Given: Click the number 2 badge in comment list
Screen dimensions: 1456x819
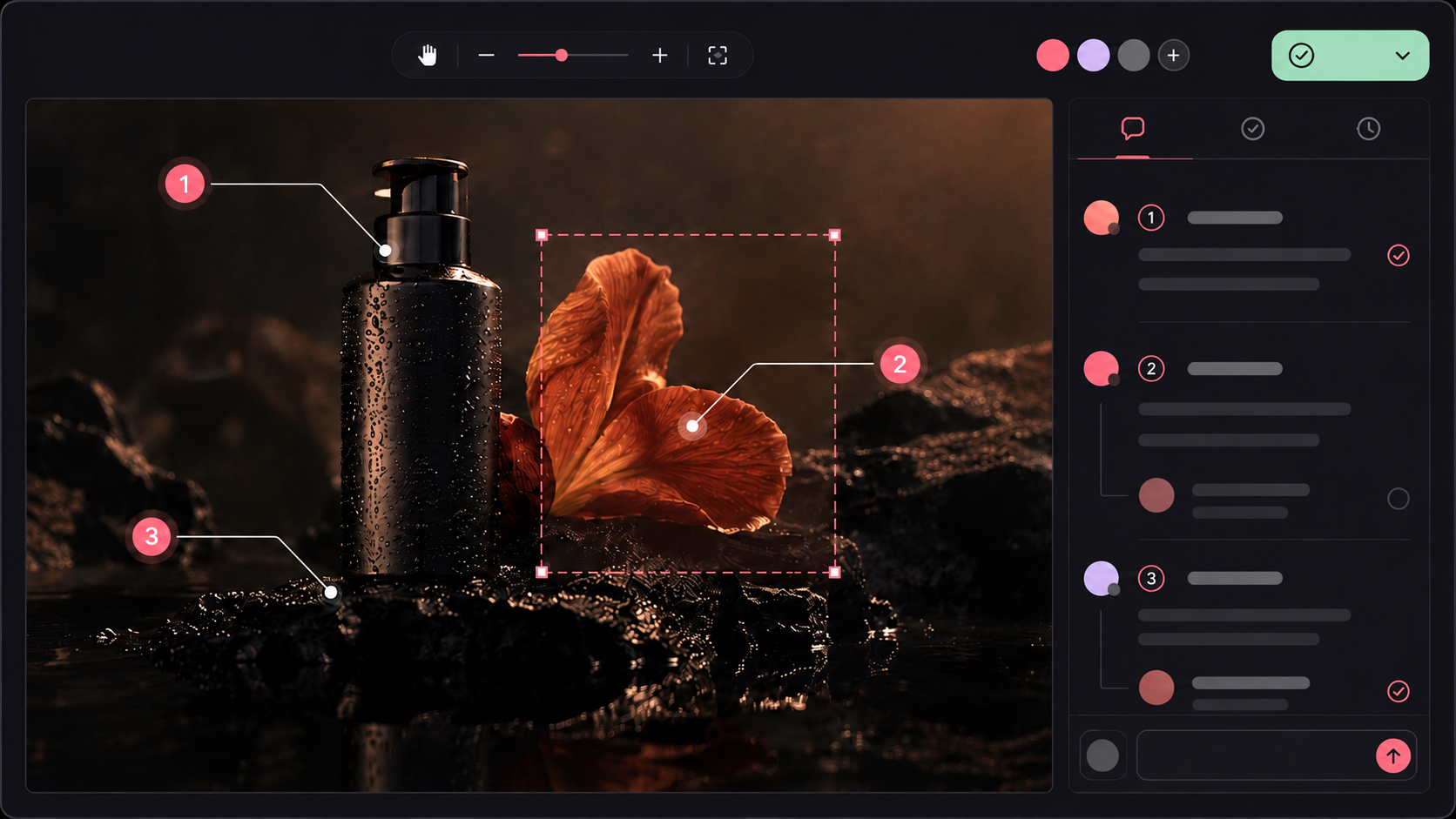Looking at the screenshot, I should pyautogui.click(x=1151, y=369).
